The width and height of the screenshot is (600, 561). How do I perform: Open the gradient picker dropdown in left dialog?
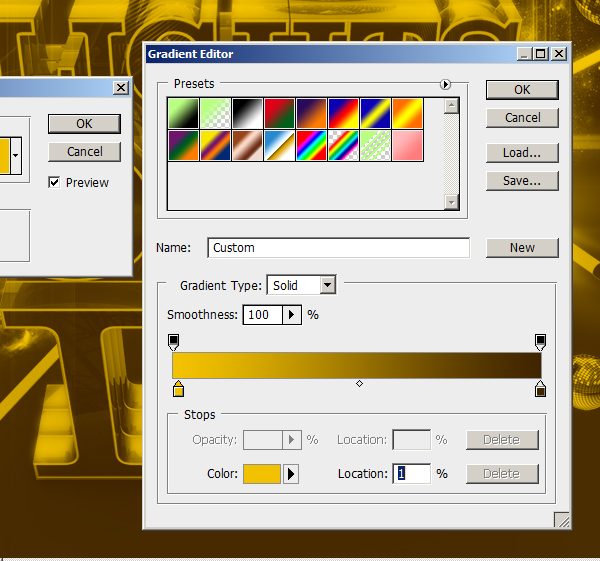(16, 155)
